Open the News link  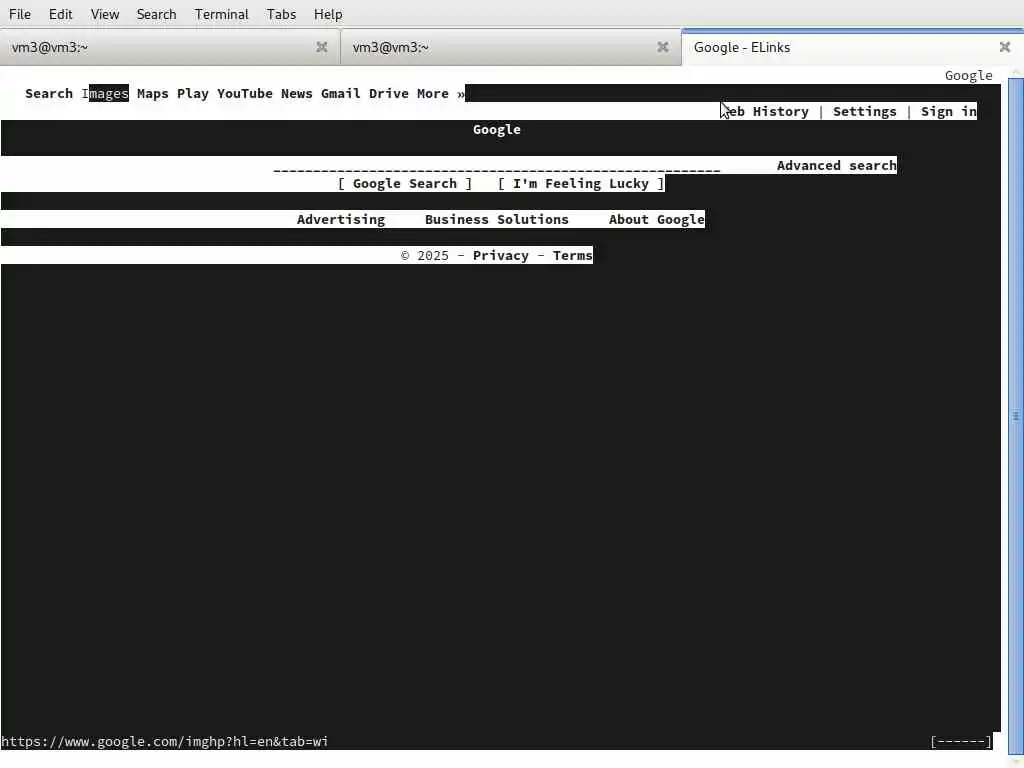[x=296, y=93]
